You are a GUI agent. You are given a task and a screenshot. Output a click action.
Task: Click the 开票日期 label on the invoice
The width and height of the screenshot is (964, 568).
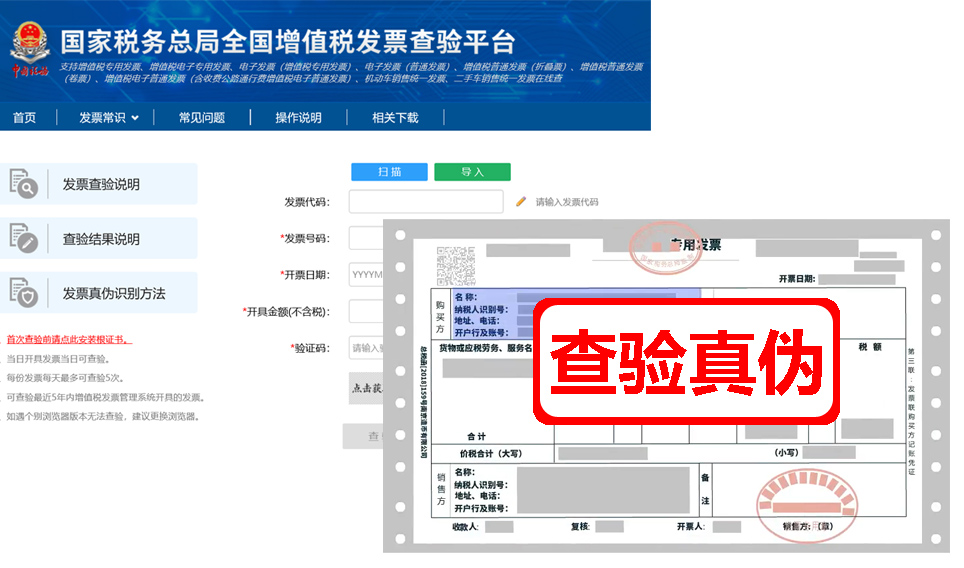[797, 278]
